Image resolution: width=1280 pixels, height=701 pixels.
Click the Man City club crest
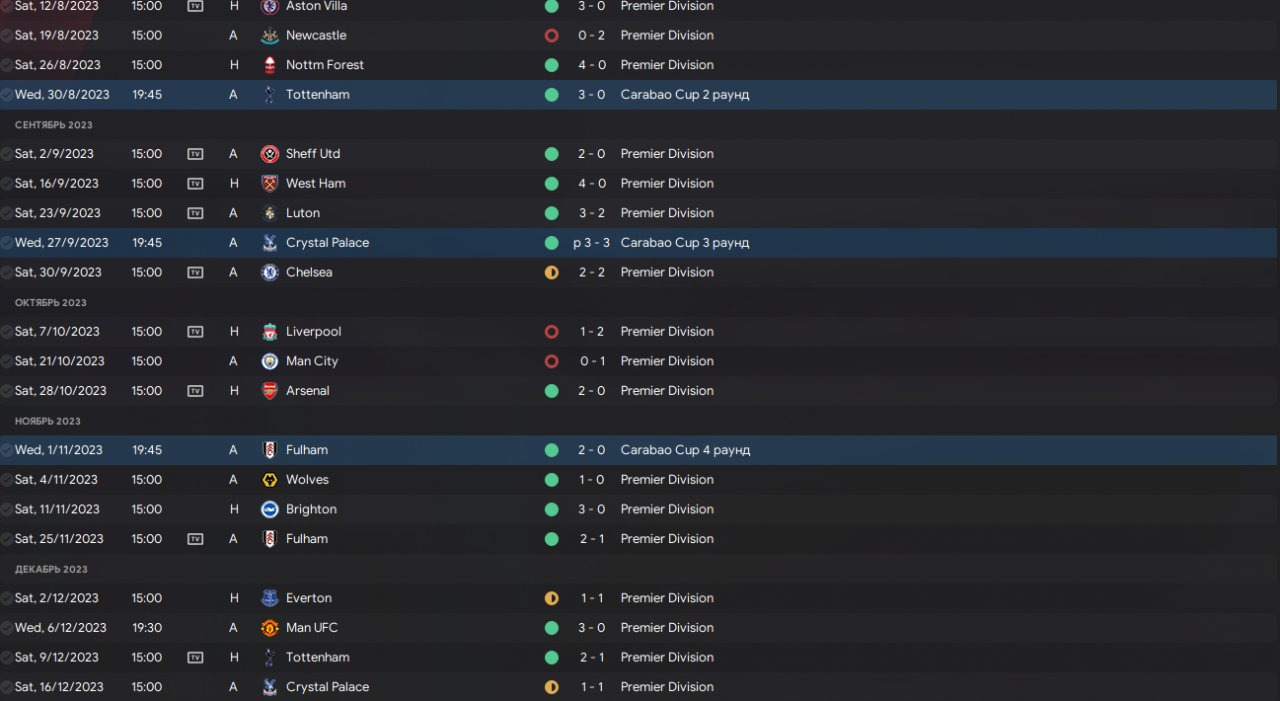click(x=269, y=361)
